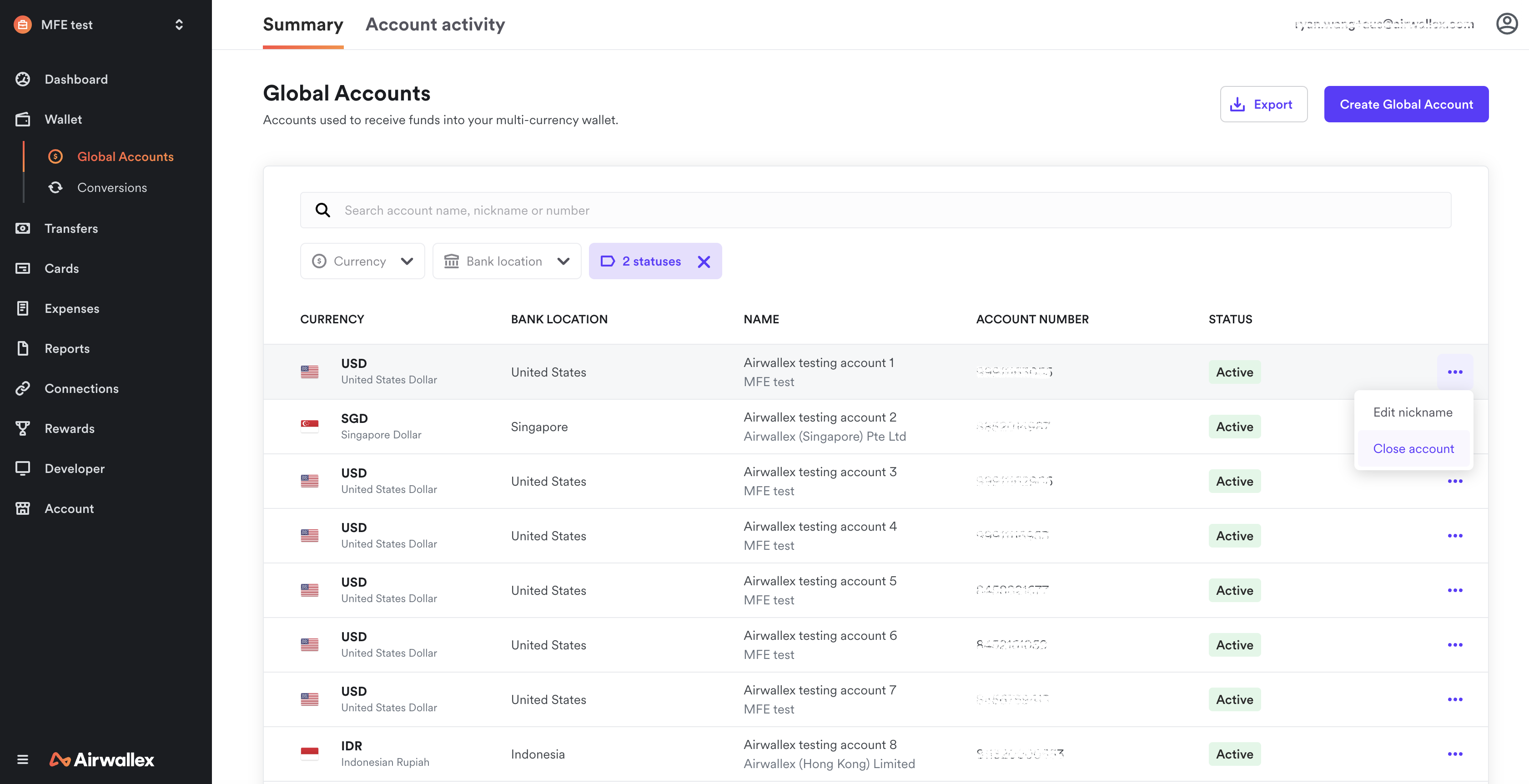Open the Cards sidebar icon
Screen dimensions: 1529x784
[23, 268]
